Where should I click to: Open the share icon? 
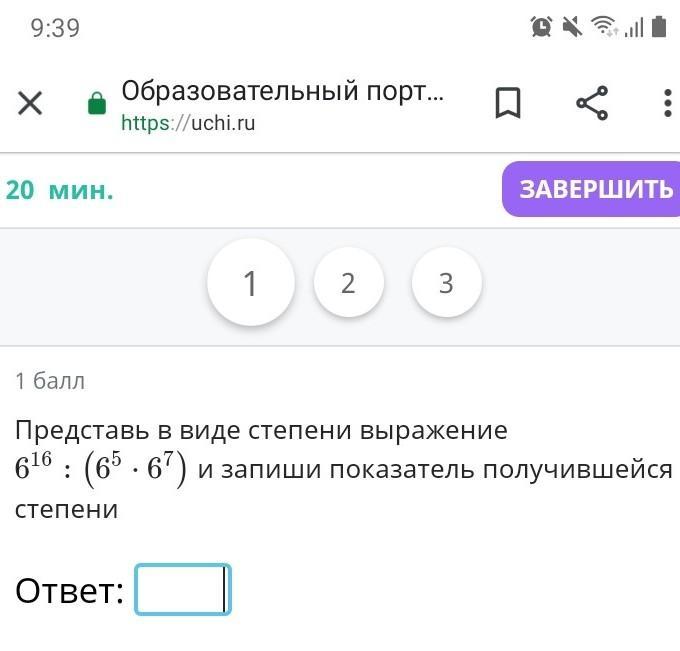[592, 103]
